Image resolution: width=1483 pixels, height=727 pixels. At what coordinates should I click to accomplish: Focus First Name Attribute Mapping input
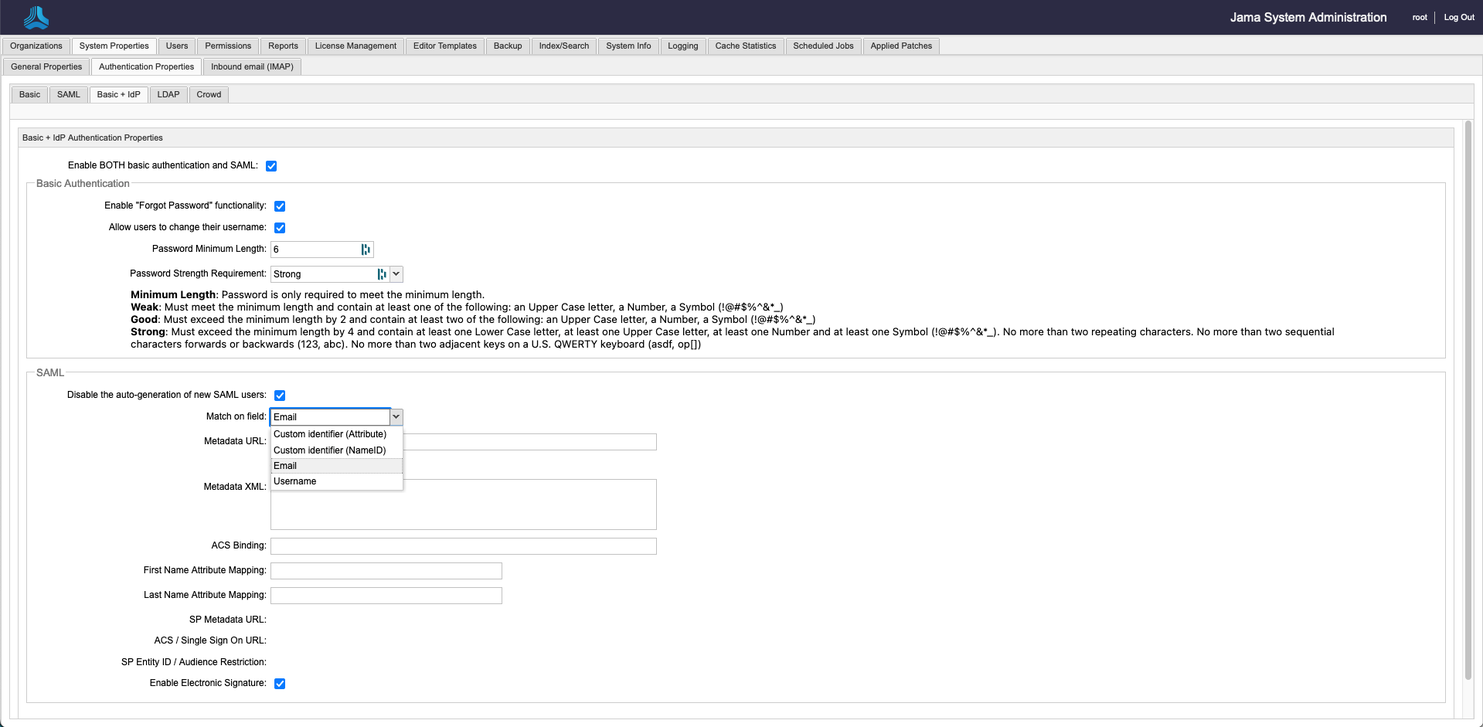[x=386, y=570]
